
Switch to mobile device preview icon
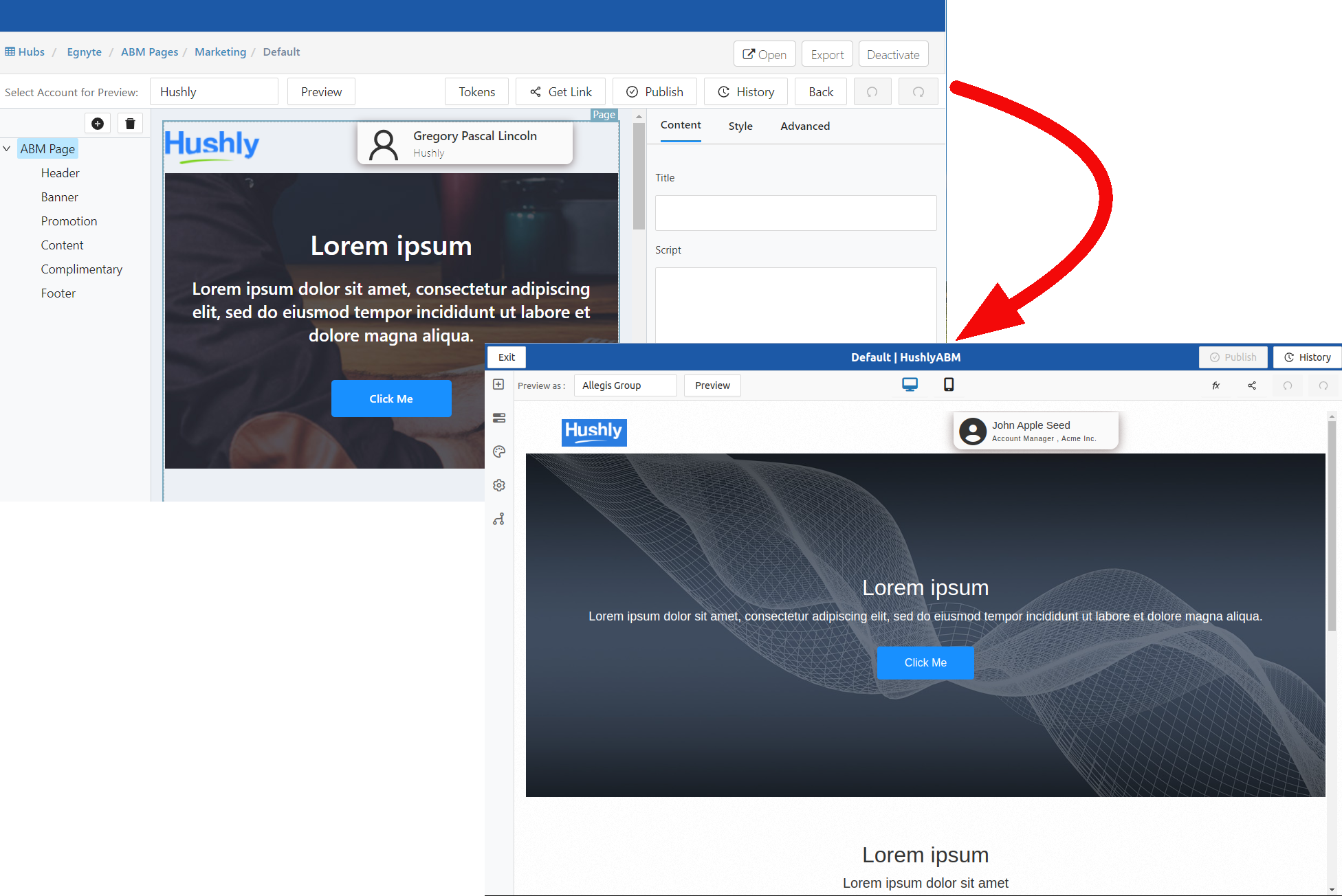pyautogui.click(x=949, y=385)
